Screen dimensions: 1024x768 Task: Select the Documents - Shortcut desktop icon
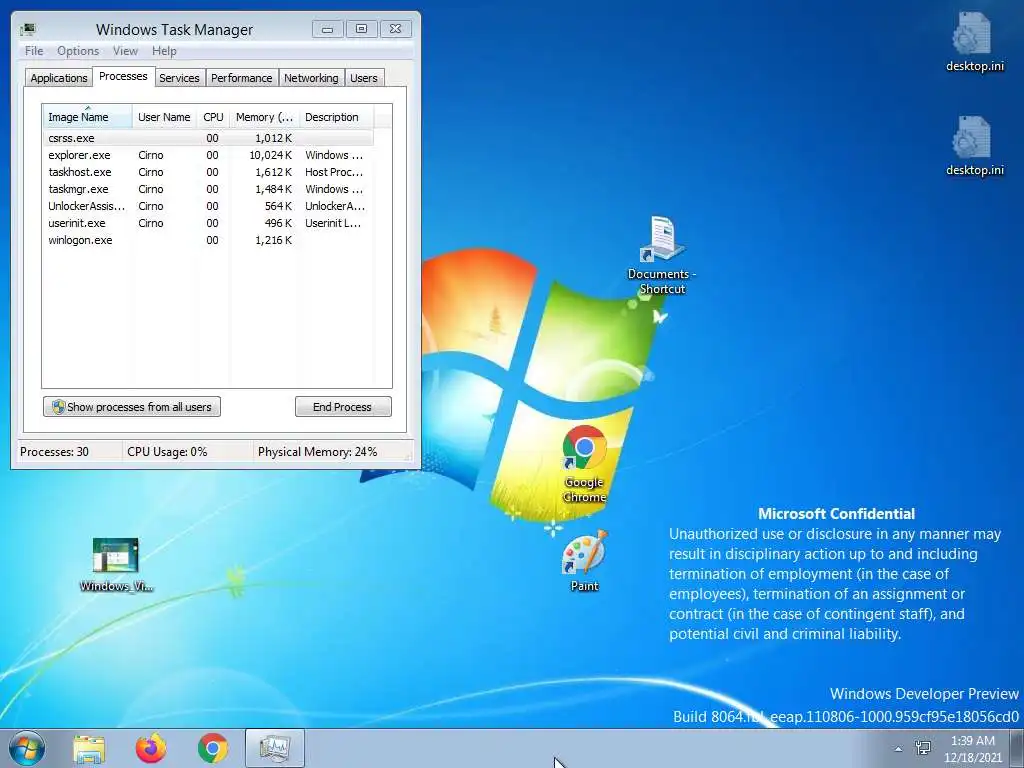662,256
